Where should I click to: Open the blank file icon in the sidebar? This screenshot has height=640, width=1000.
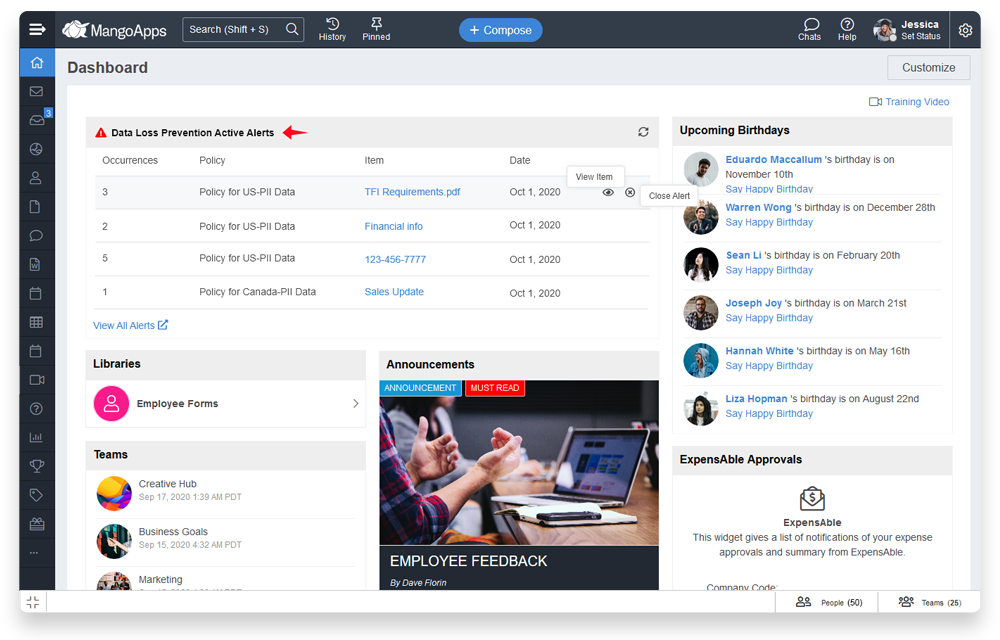tap(36, 207)
